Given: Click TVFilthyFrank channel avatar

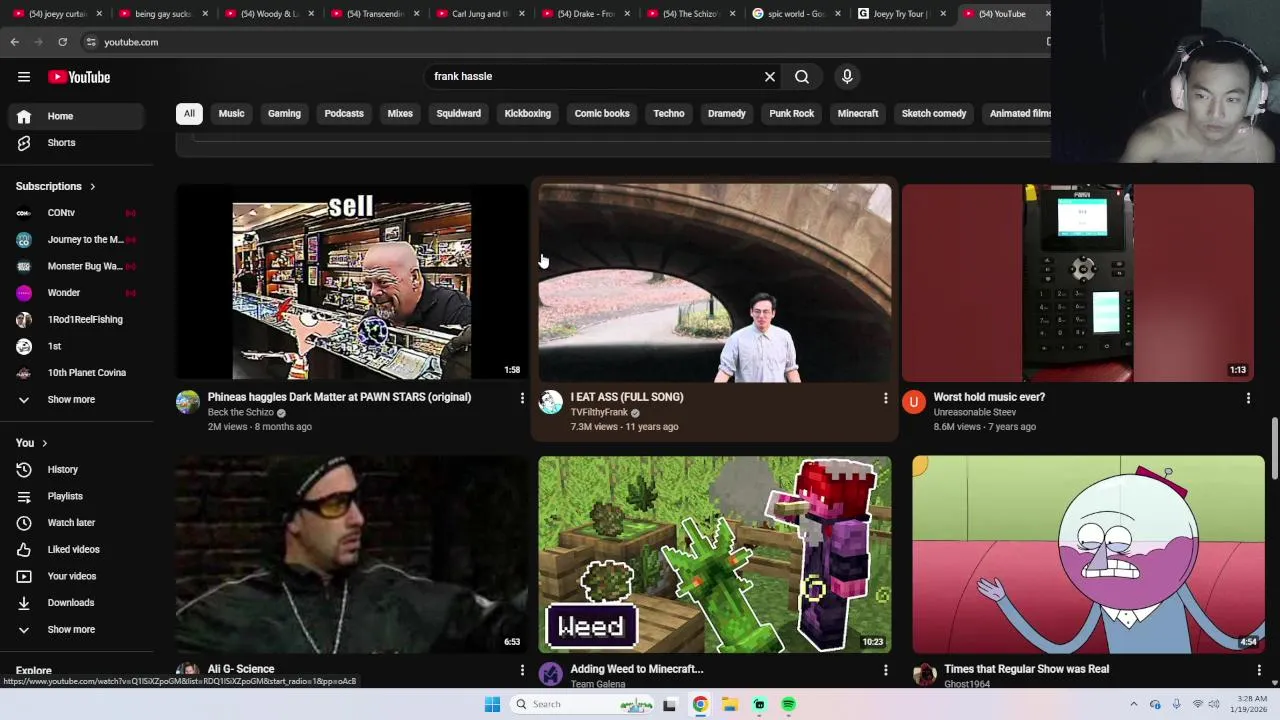Looking at the screenshot, I should 551,402.
